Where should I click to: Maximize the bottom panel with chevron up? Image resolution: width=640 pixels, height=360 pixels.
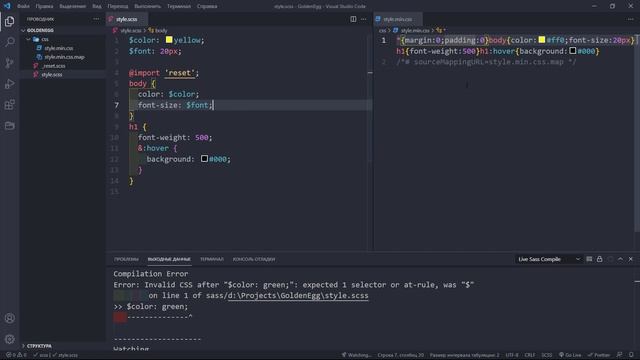pos(620,259)
